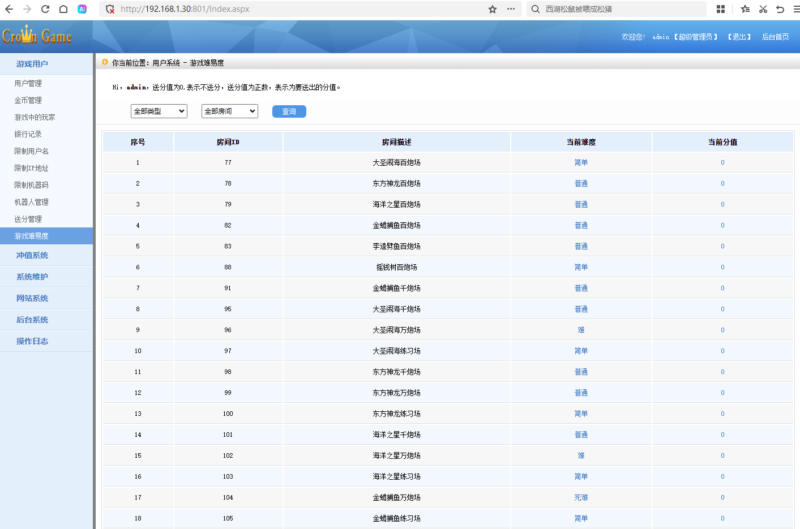Open the extensions grid icon in the toolbar
Viewport: 800px width, 529px height.
pyautogui.click(x=720, y=9)
